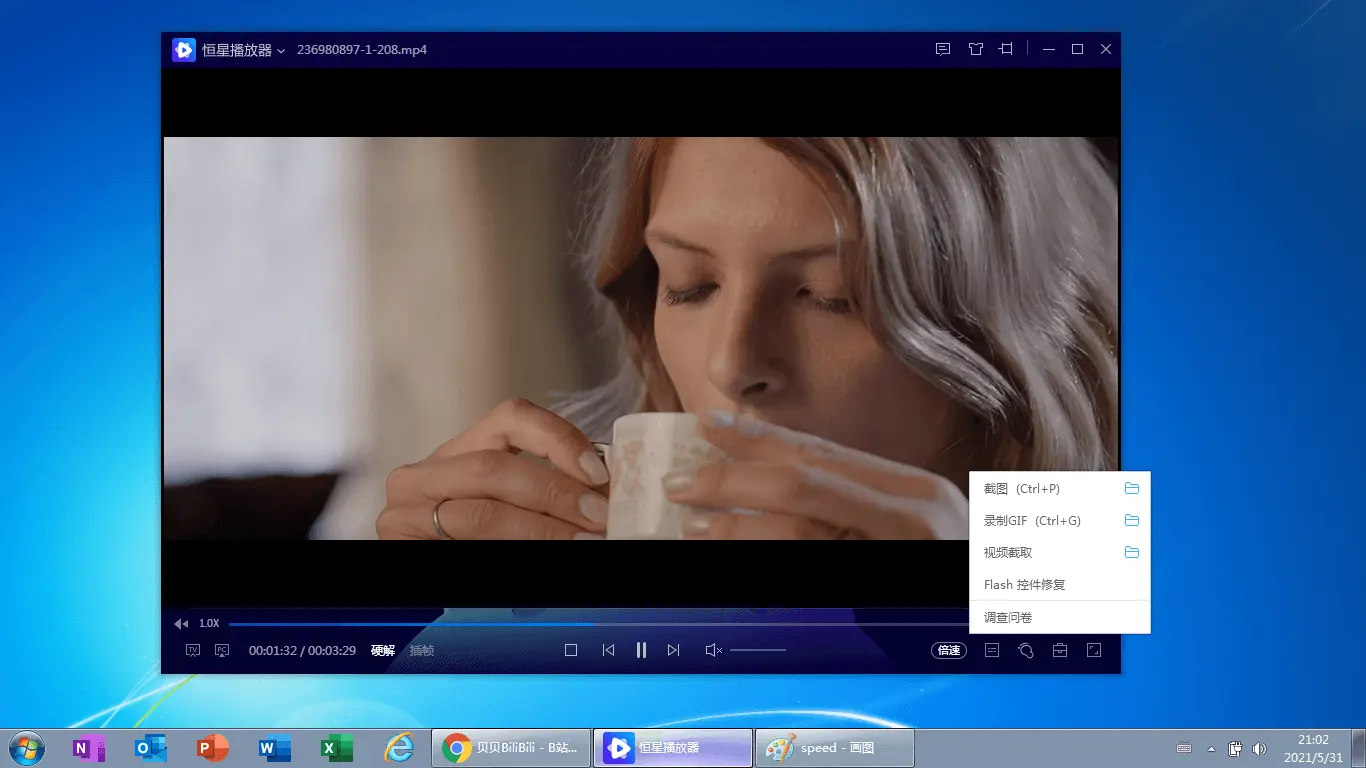Click the keyboard icon in system tray
This screenshot has width=1366, height=768.
pyautogui.click(x=1184, y=748)
